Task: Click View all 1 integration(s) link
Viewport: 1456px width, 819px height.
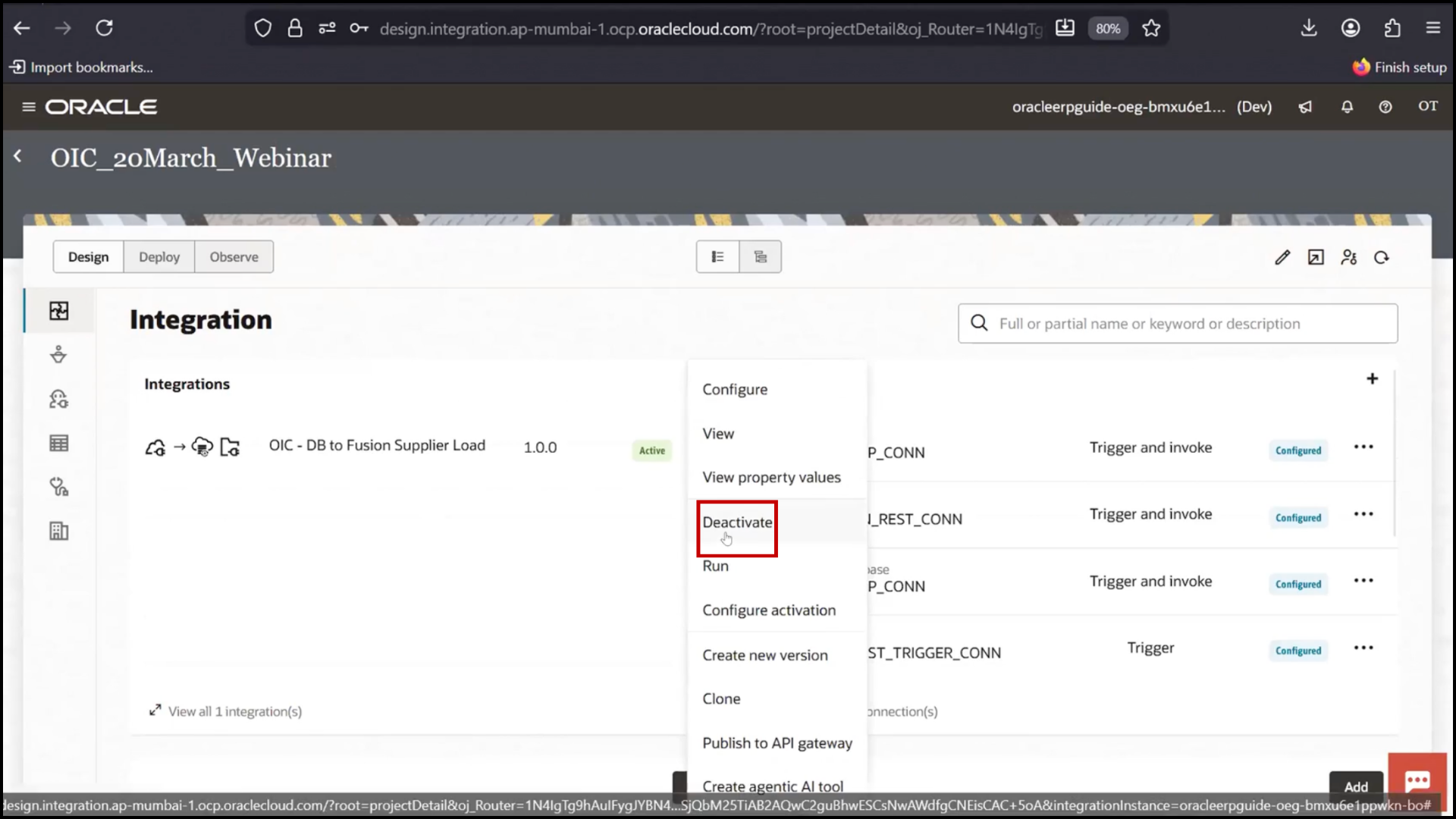Action: [226, 711]
